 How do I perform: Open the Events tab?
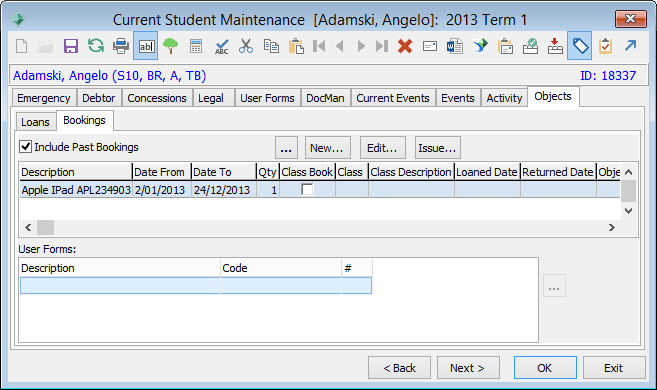(458, 98)
